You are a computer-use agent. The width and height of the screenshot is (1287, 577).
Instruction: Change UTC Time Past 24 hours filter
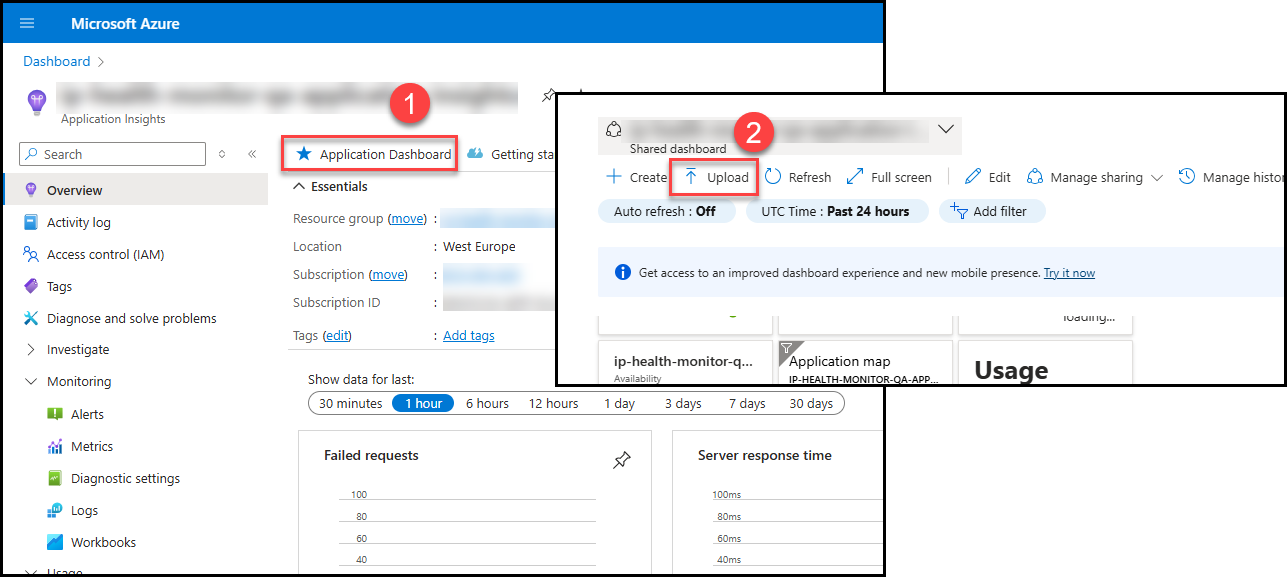pos(837,211)
